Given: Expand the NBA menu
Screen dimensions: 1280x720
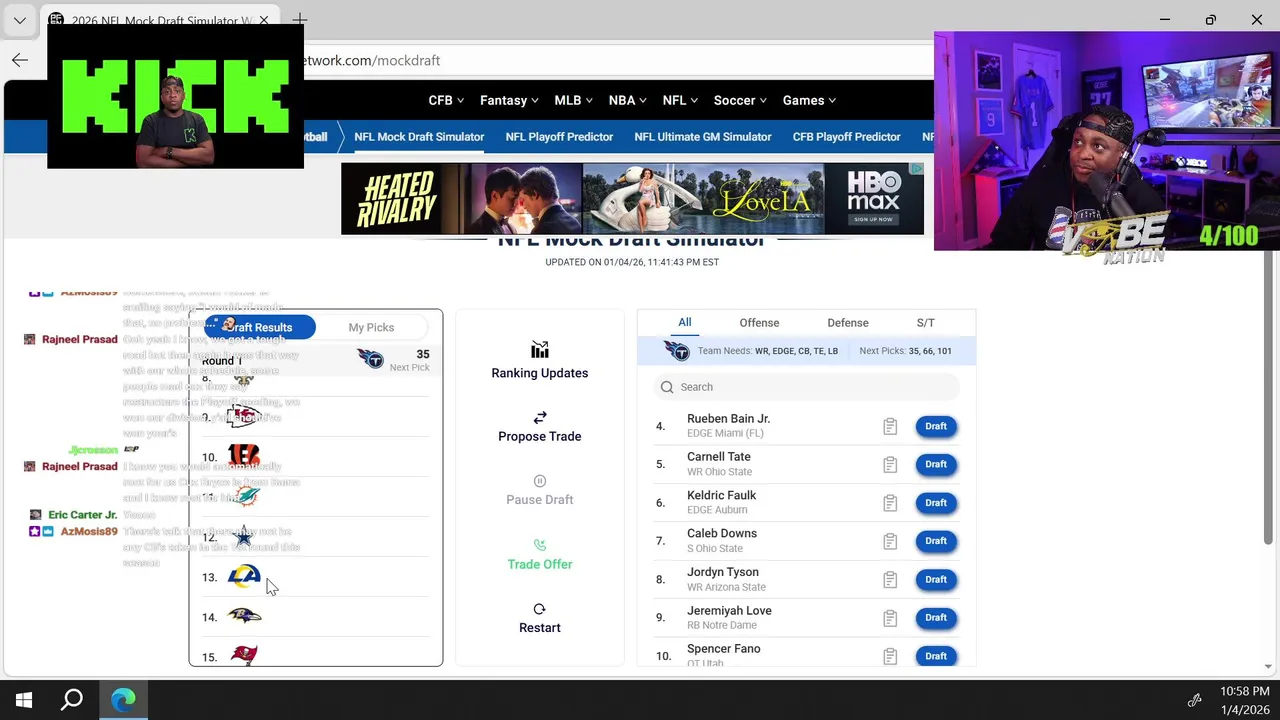Looking at the screenshot, I should pyautogui.click(x=628, y=100).
